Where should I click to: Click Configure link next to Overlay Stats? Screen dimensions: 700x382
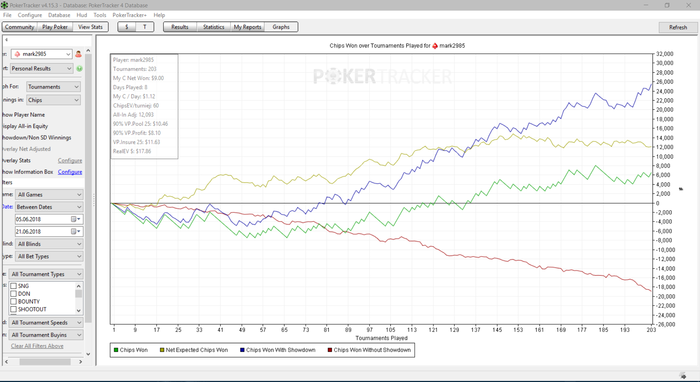point(70,160)
